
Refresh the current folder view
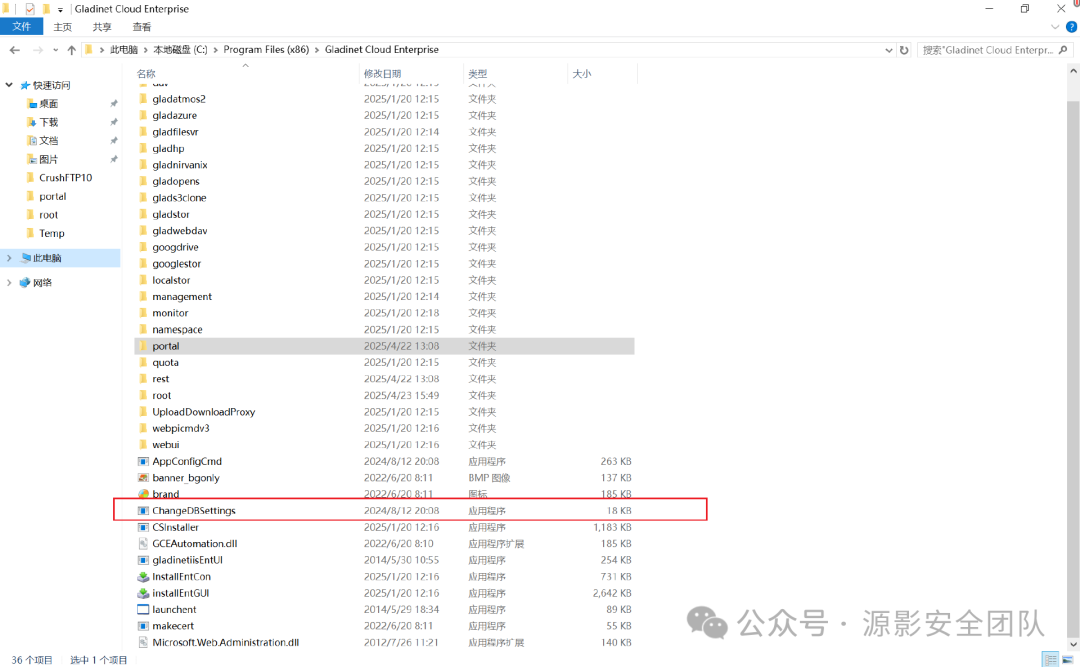pyautogui.click(x=904, y=50)
